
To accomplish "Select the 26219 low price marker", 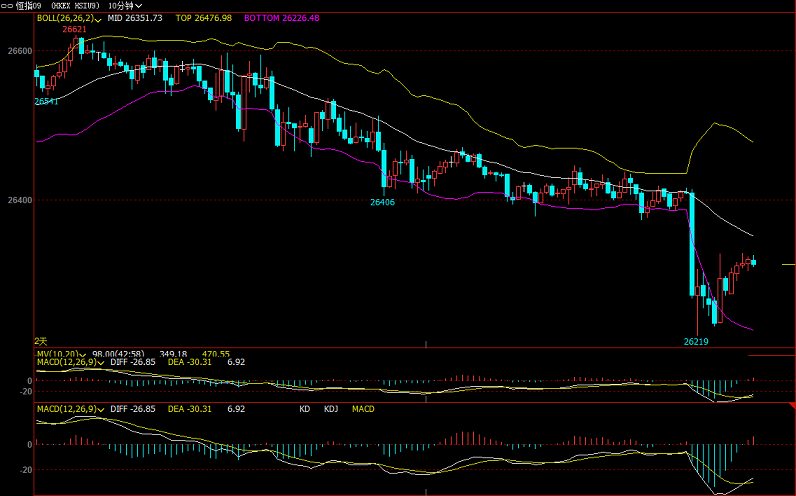I will tap(696, 341).
